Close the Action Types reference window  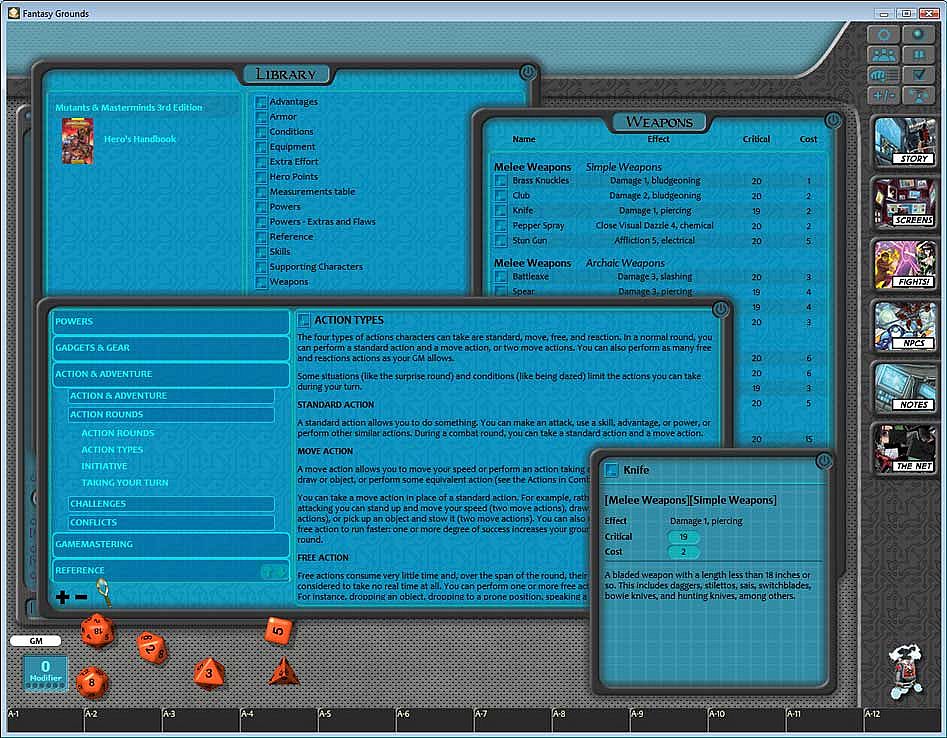coord(721,309)
